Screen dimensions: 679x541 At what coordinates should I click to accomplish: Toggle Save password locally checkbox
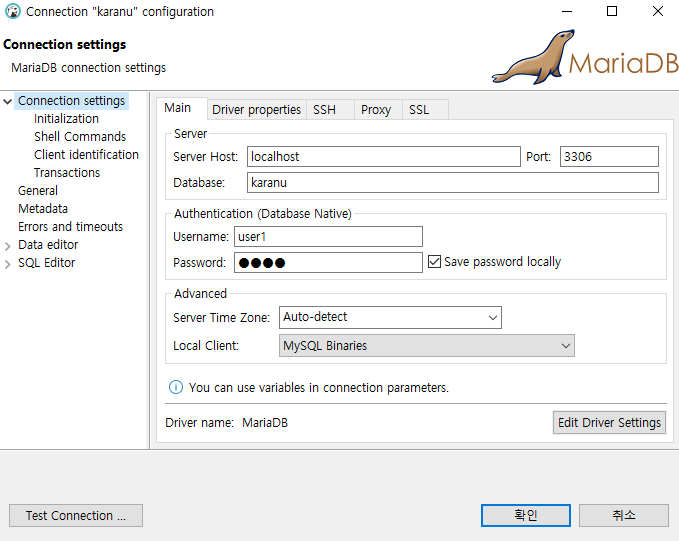click(x=434, y=262)
